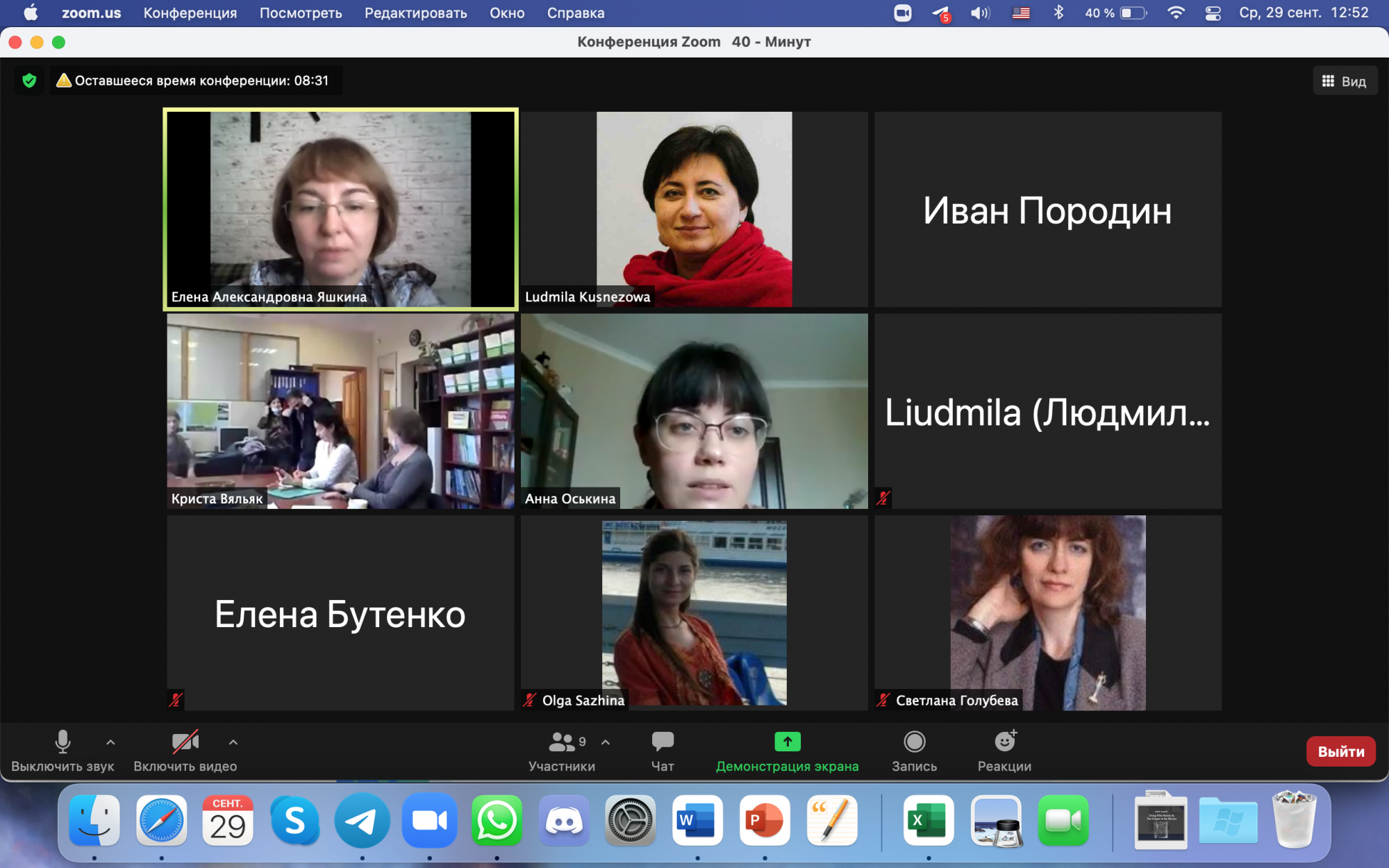The image size is (1389, 868).
Task: Open Excel from the Dock
Action: (x=929, y=821)
